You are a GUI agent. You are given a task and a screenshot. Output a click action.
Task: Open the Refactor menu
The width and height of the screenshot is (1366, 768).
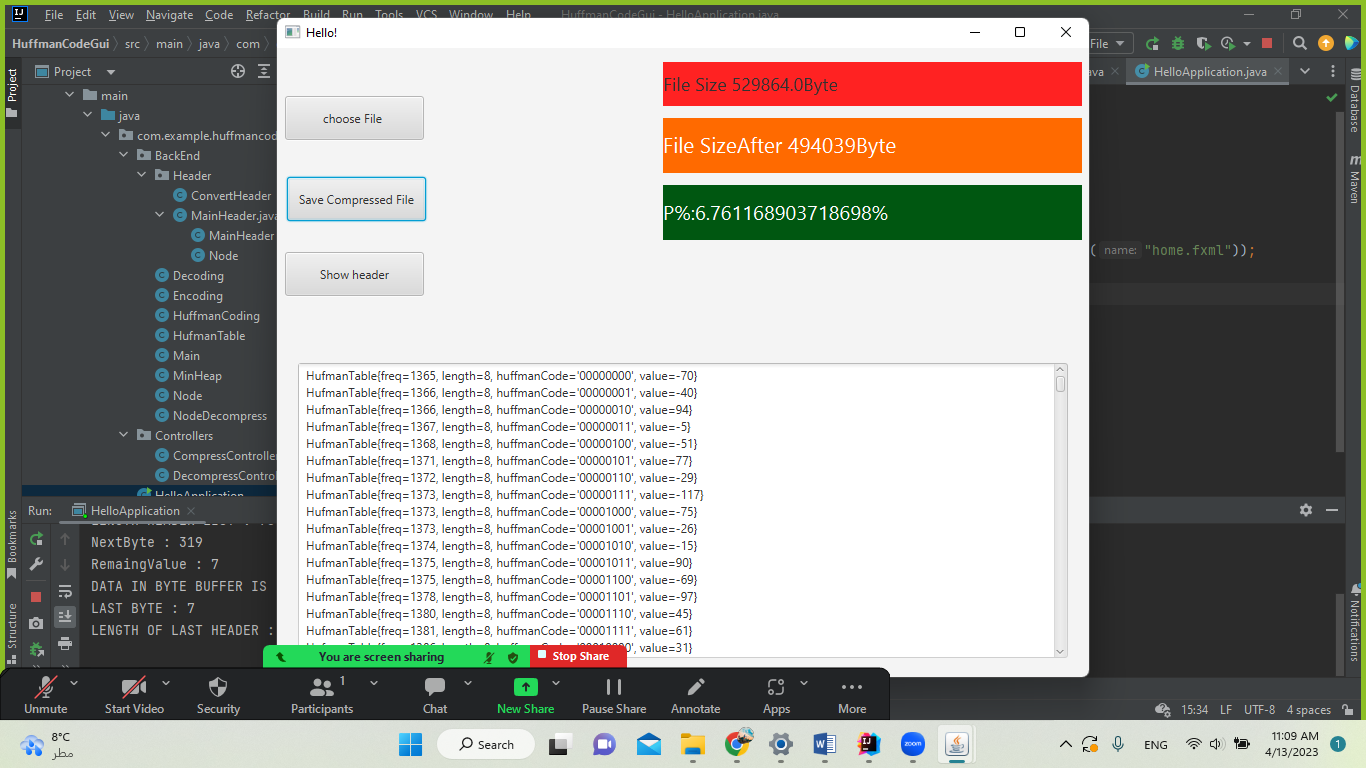coord(267,15)
